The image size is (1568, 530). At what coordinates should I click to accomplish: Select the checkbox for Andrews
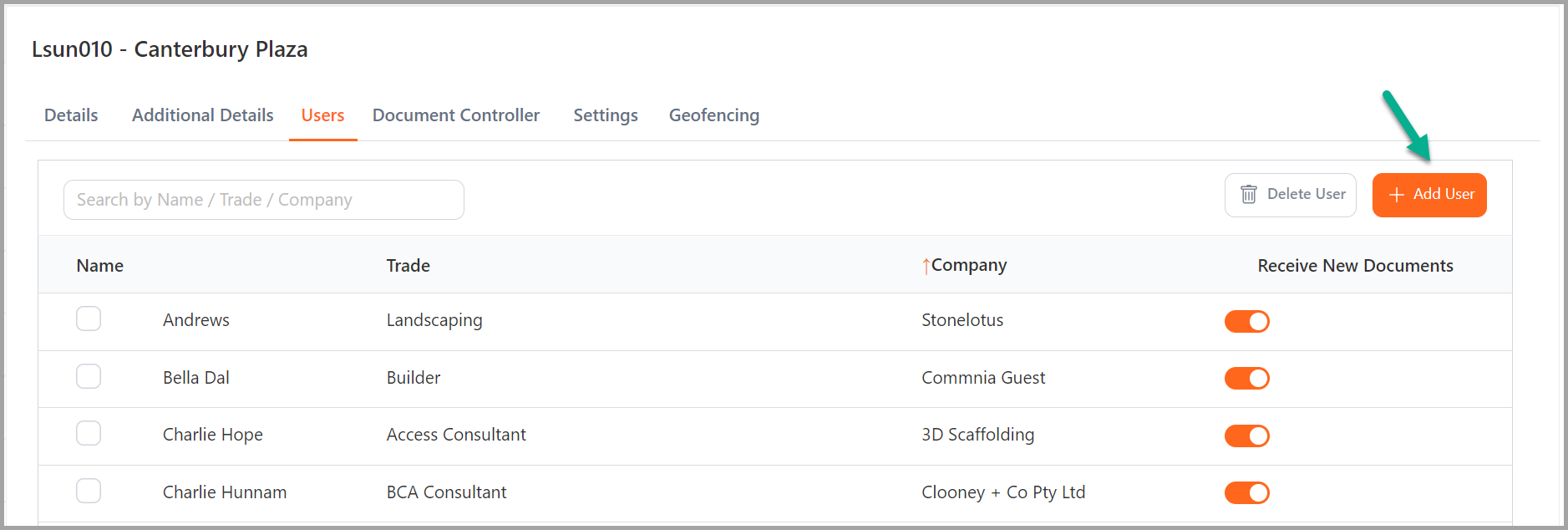tap(89, 319)
